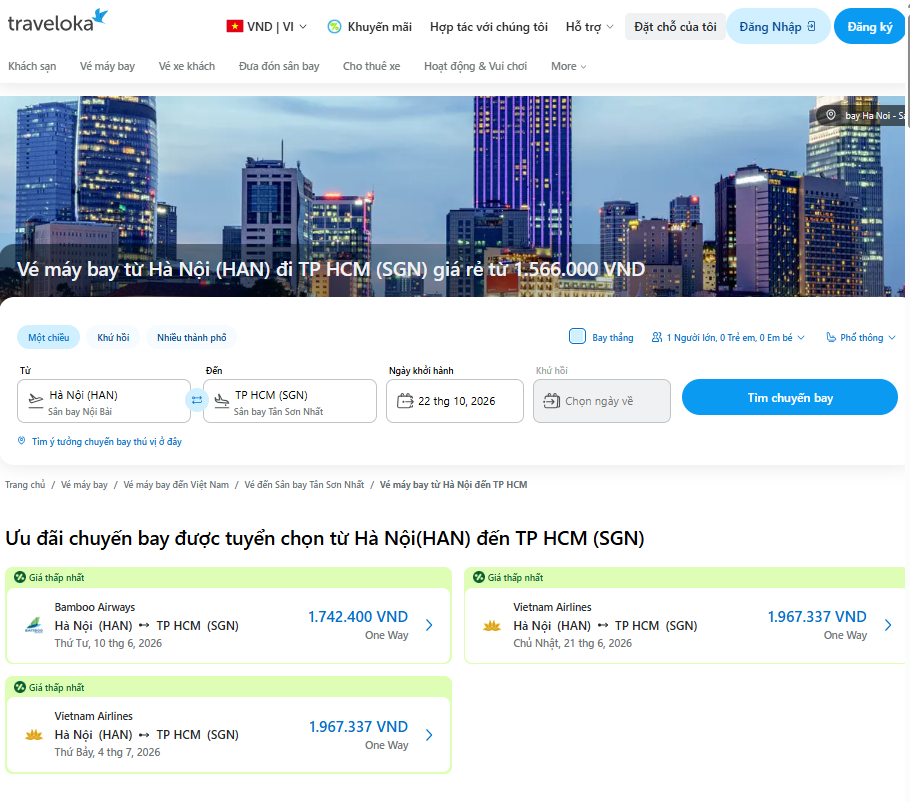Select the Một chiều trip type
This screenshot has height=802, width=910.
pos(49,337)
